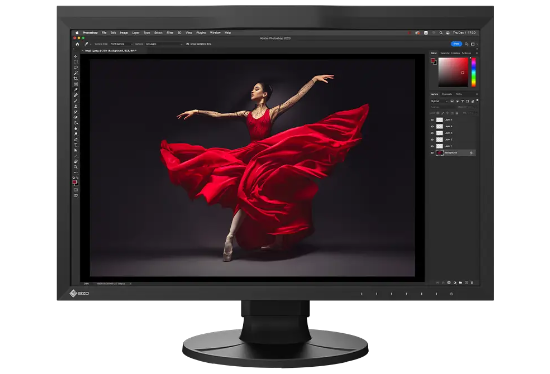Open the Image menu
Viewport: 550px width, 374px height.
[124, 33]
